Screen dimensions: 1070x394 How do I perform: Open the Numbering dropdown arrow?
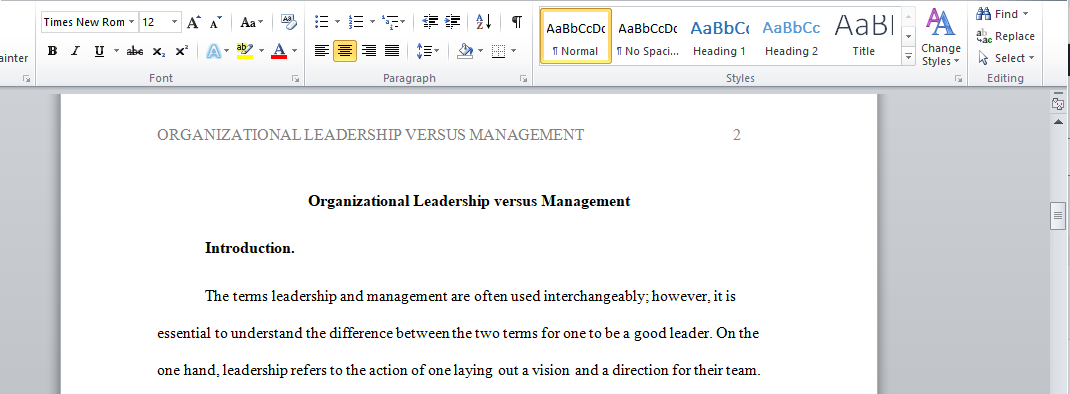point(372,23)
